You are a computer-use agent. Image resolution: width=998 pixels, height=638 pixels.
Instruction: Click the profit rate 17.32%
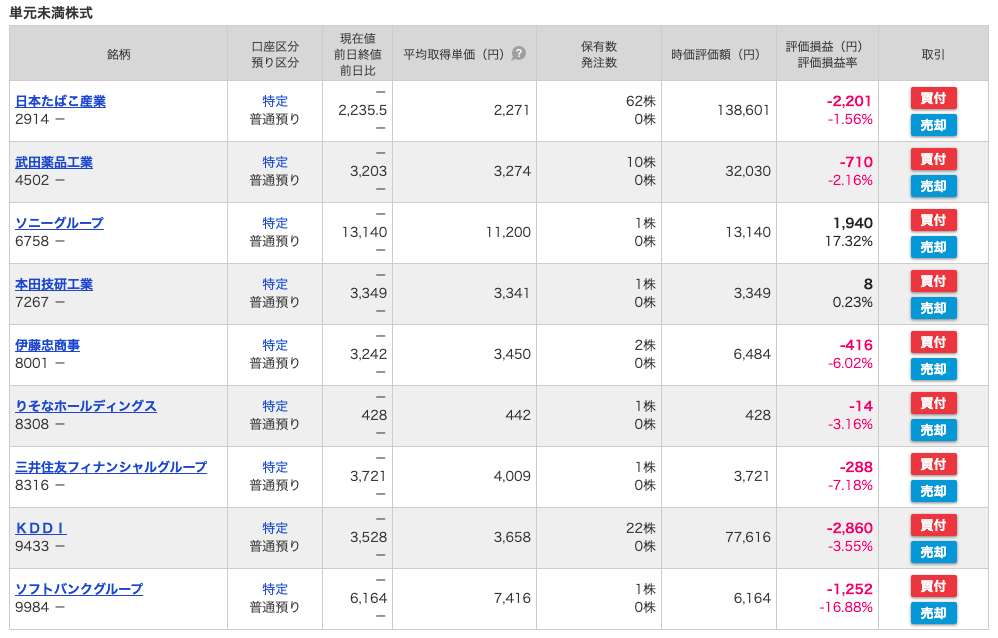click(x=848, y=241)
